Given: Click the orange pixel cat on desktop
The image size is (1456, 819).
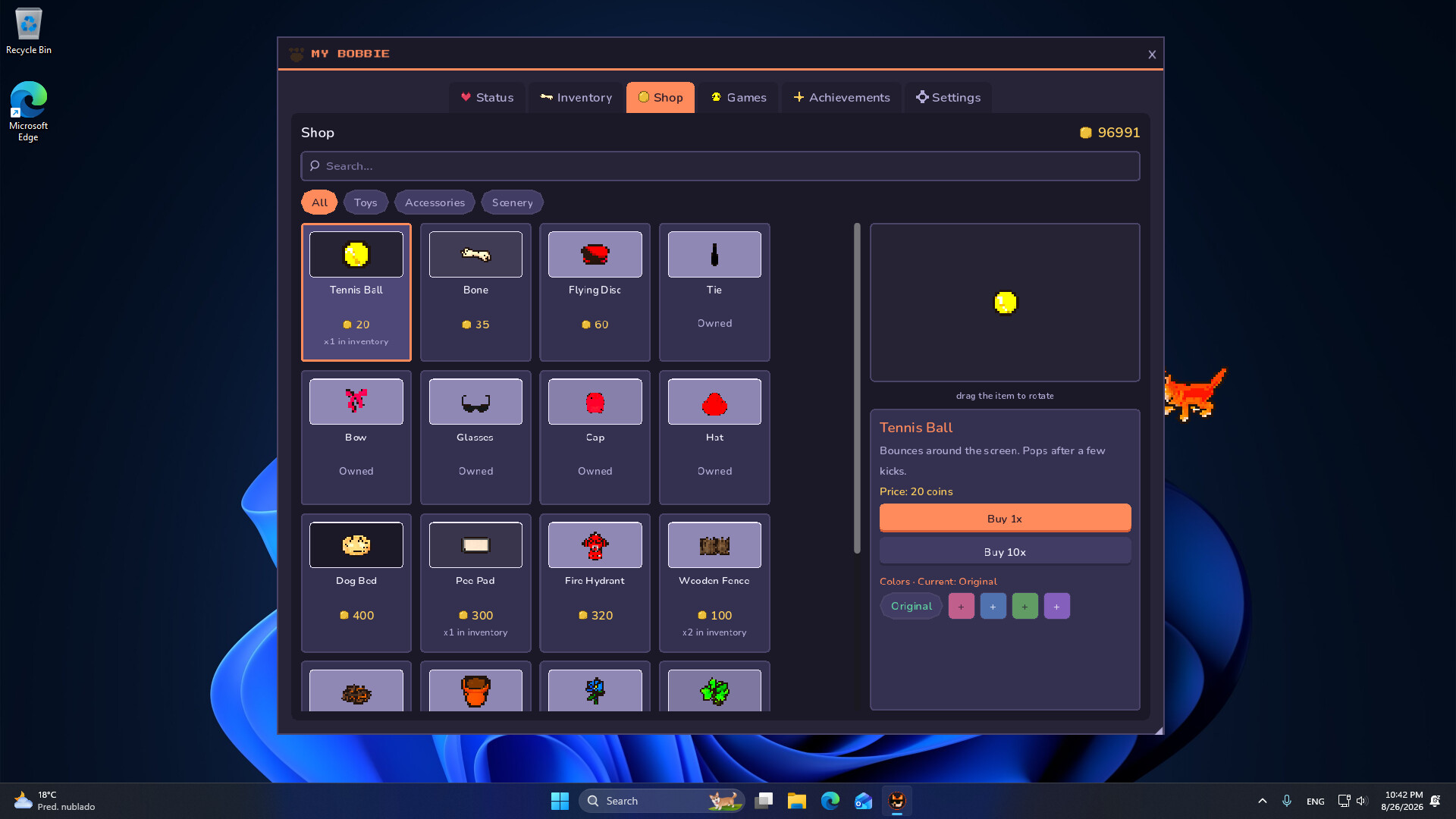Looking at the screenshot, I should [1194, 394].
